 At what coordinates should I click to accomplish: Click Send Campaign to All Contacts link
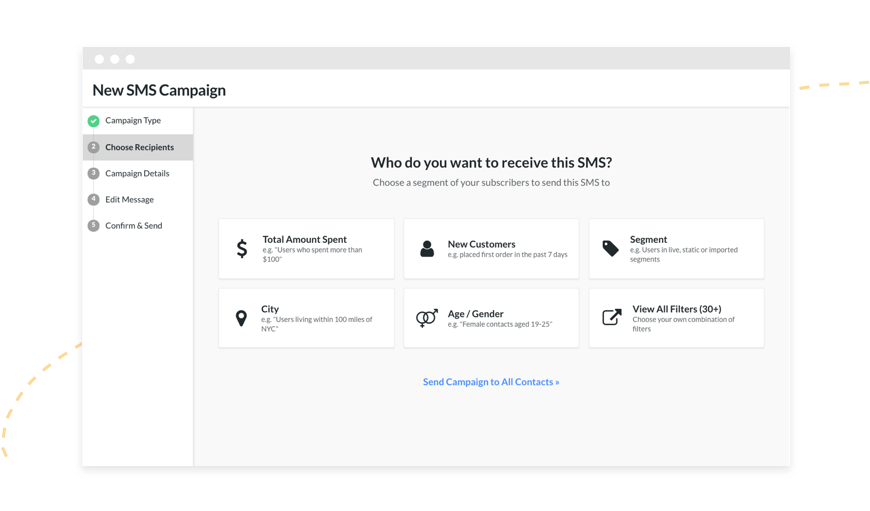point(491,382)
